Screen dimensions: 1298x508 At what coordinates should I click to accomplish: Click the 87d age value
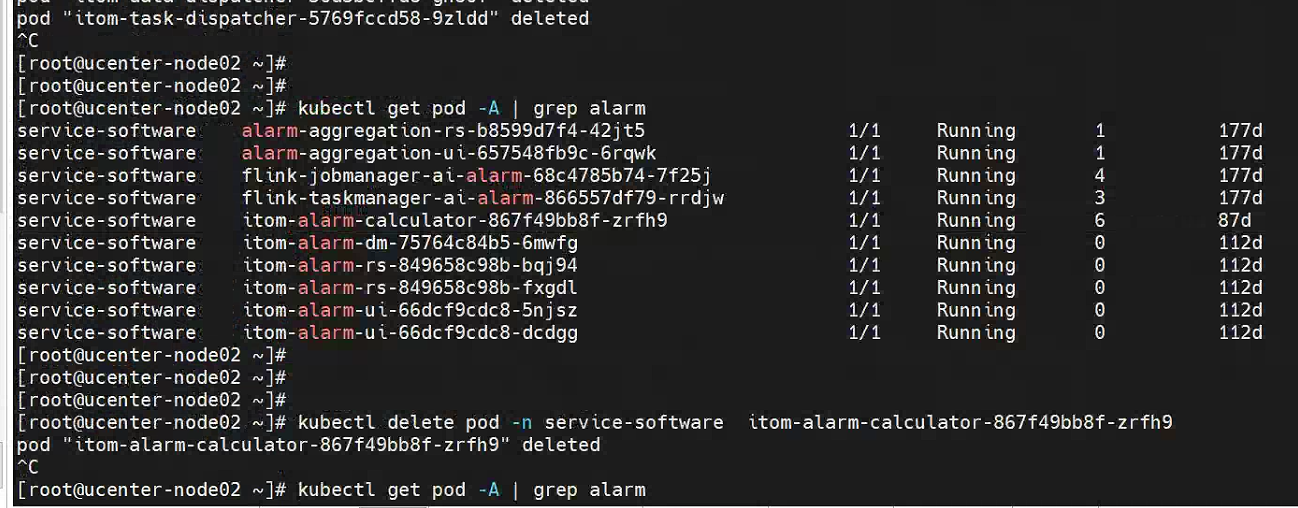tap(1234, 220)
